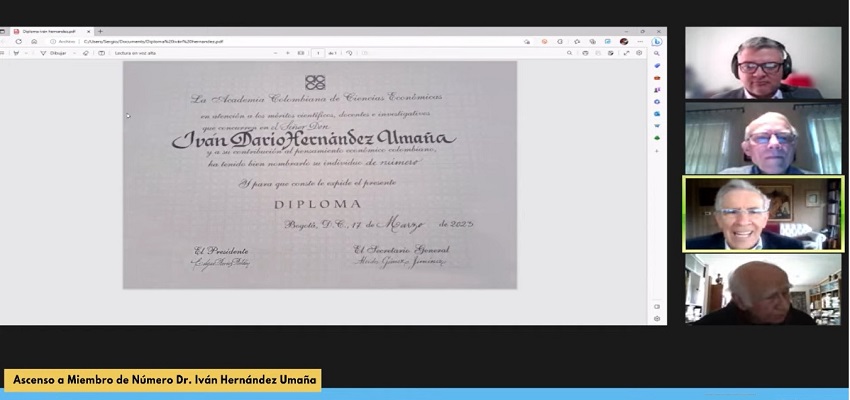
Task: Open the Dibujar draw tool
Action: (x=53, y=53)
